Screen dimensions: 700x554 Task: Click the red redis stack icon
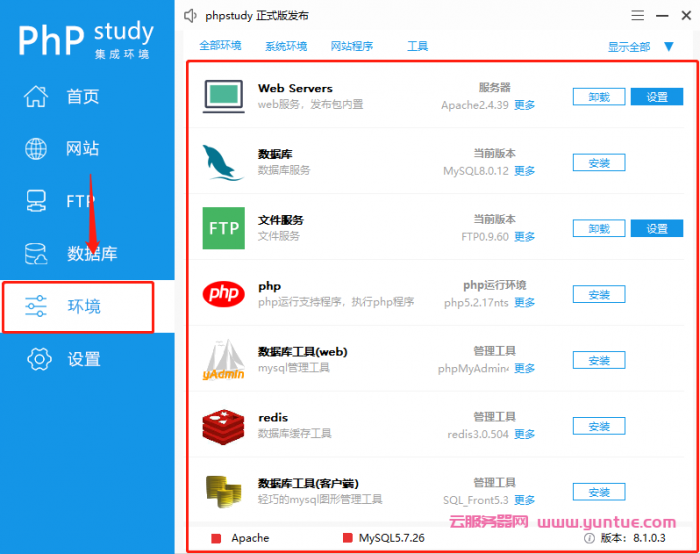pos(224,426)
